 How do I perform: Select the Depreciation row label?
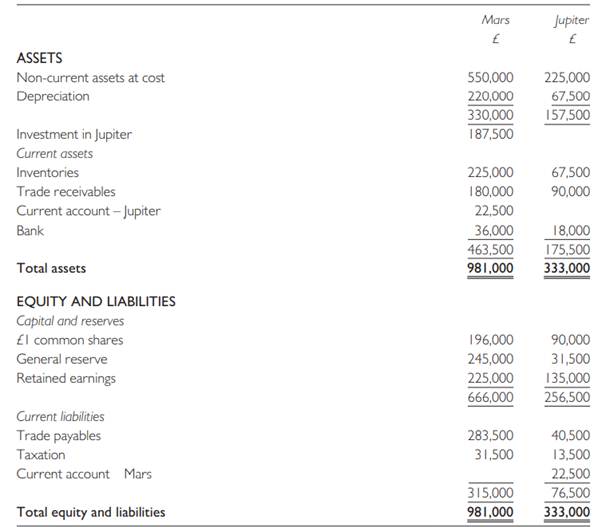pos(53,96)
